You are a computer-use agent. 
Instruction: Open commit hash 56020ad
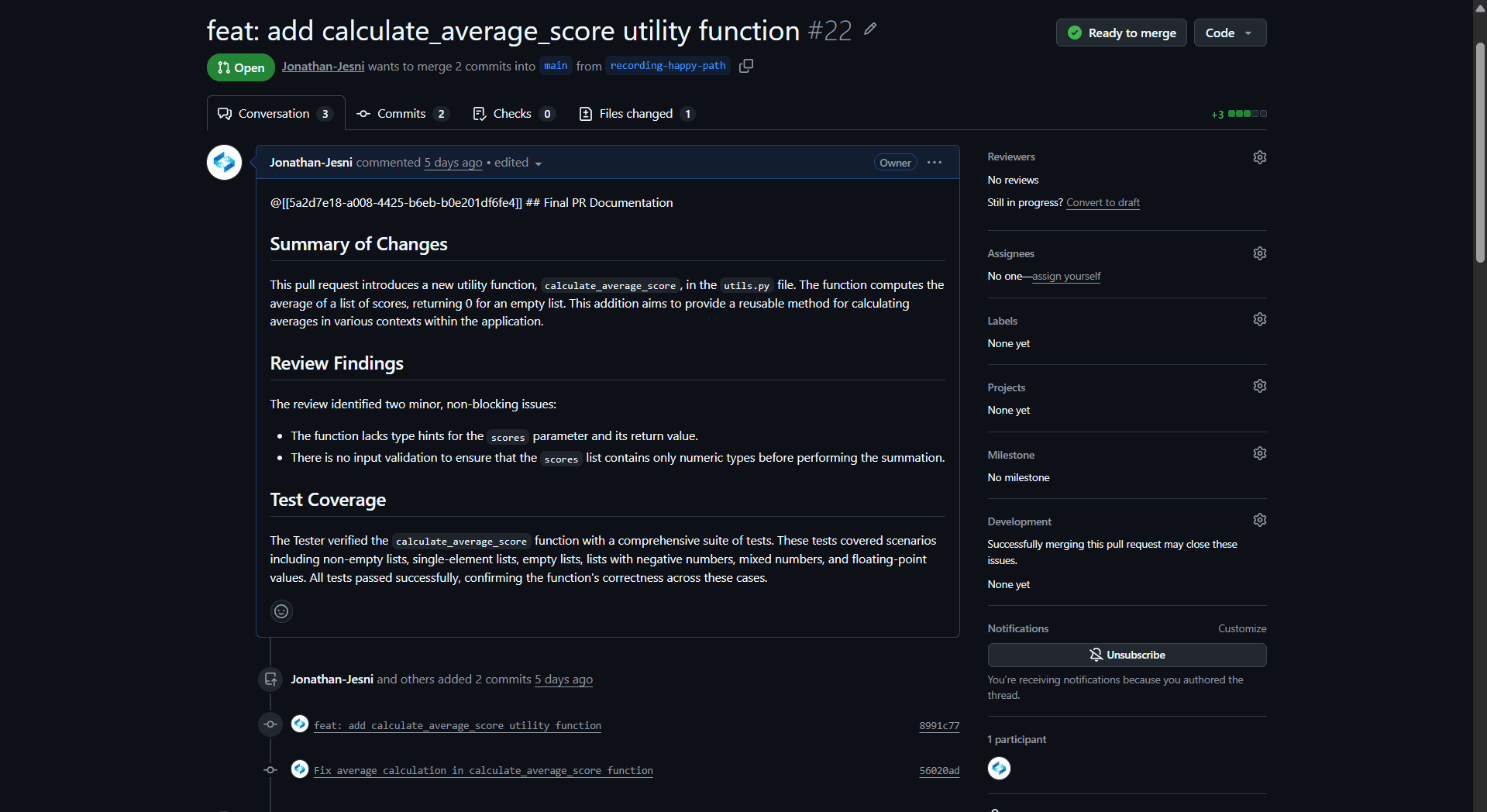(939, 770)
